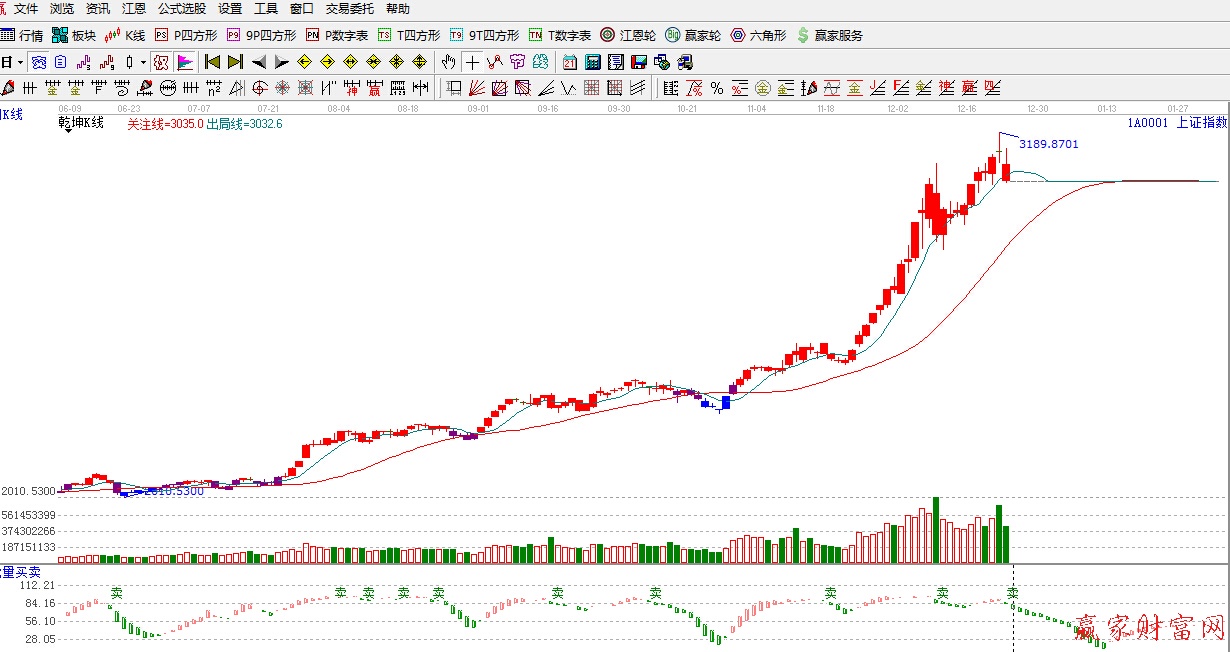Open the 交易委托 menu
1230x652 pixels.
coord(350,8)
